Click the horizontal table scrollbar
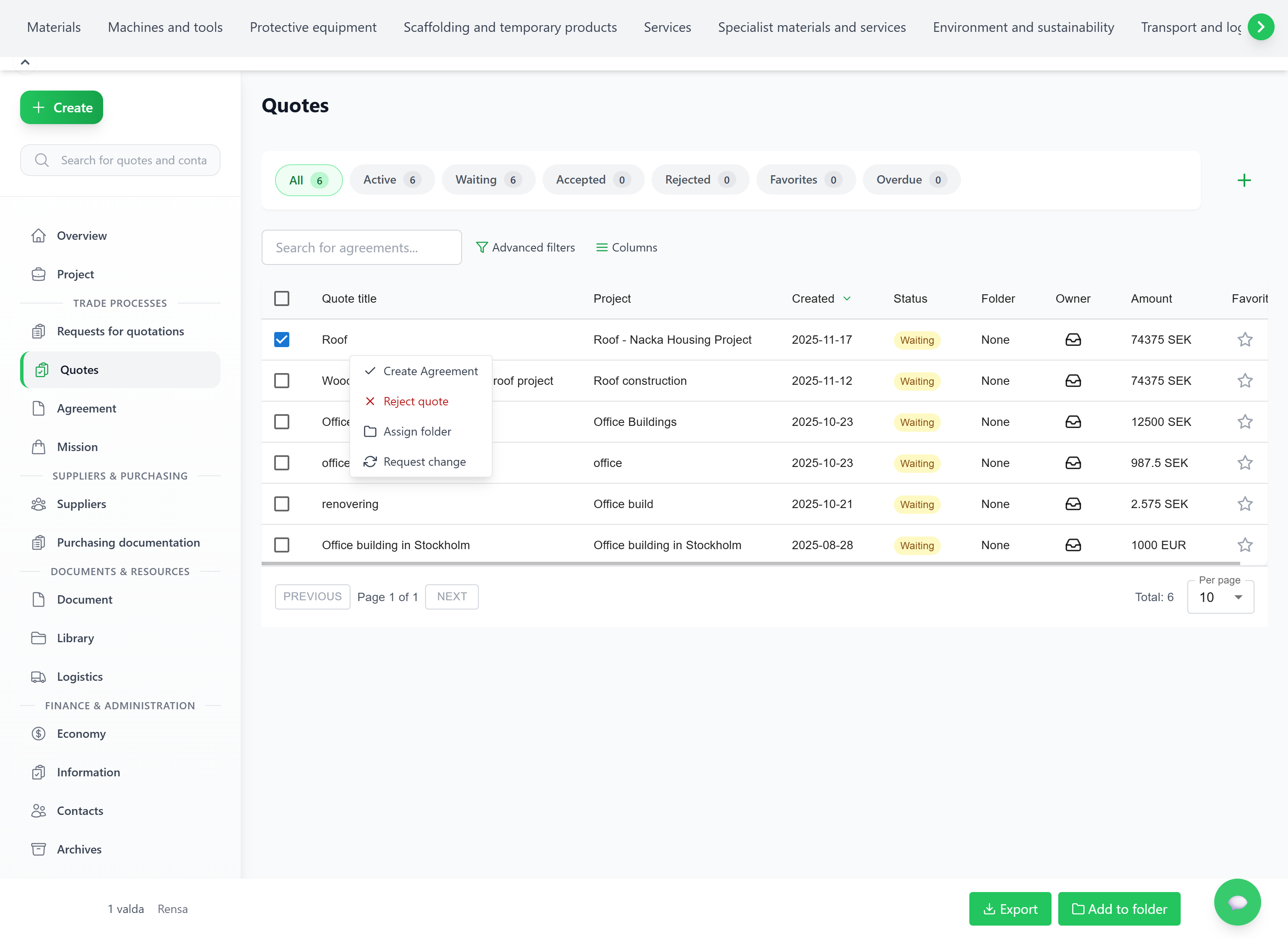The image size is (1288, 939). tap(750, 563)
